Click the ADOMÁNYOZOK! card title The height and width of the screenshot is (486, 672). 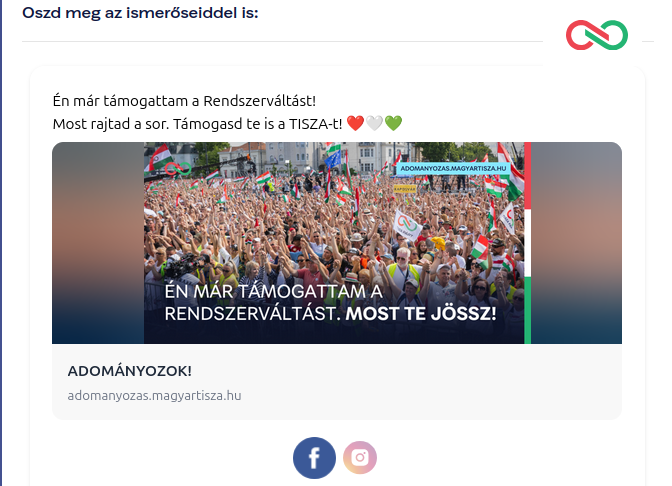(129, 371)
